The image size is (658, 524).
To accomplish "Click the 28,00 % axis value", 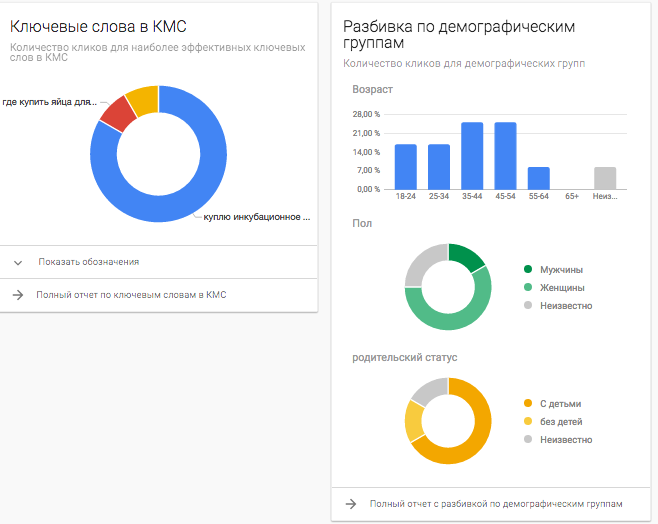I will tap(366, 114).
